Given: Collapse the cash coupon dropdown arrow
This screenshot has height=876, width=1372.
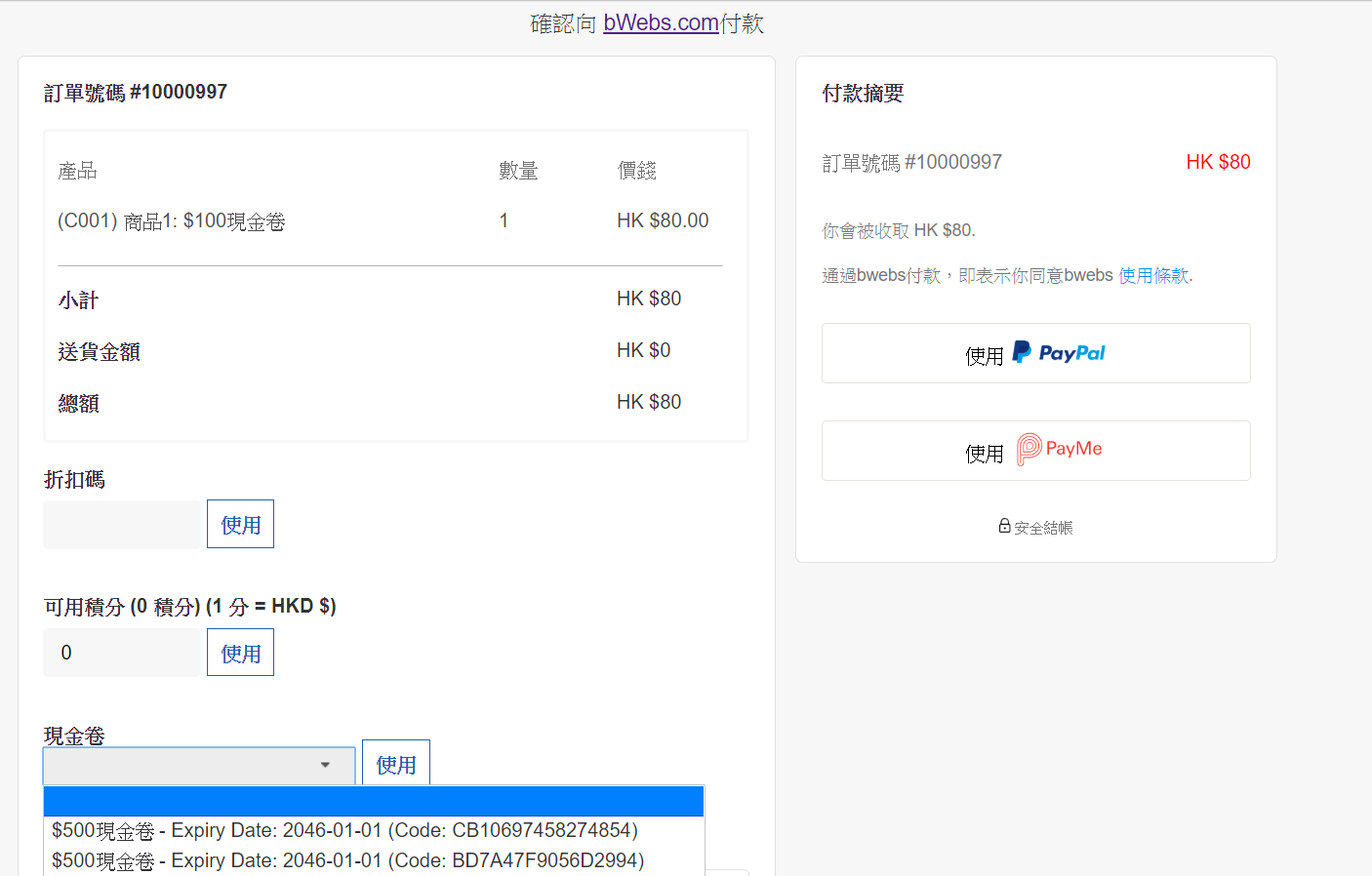Looking at the screenshot, I should coord(325,766).
